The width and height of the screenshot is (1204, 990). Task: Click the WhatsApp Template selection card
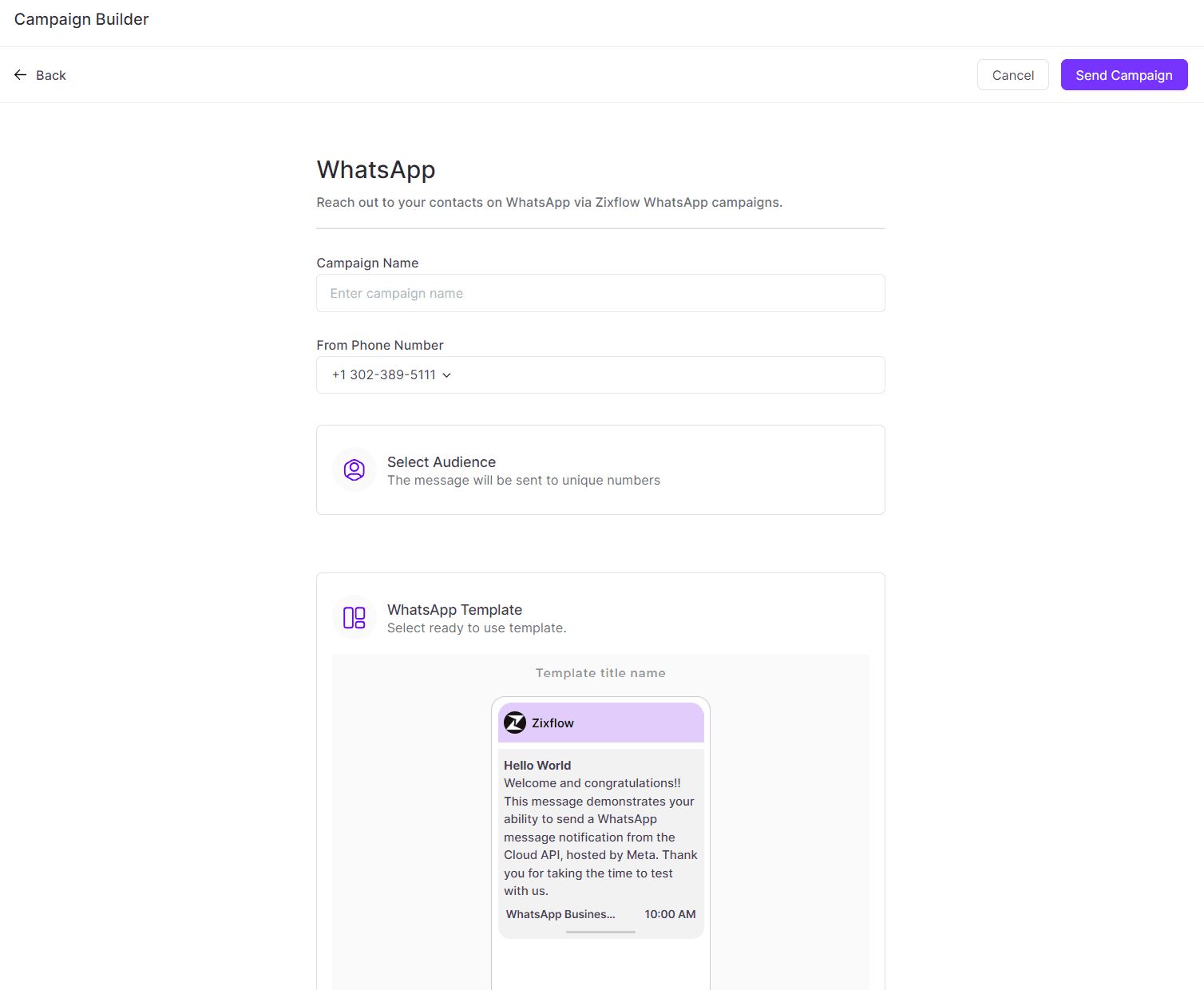click(600, 617)
